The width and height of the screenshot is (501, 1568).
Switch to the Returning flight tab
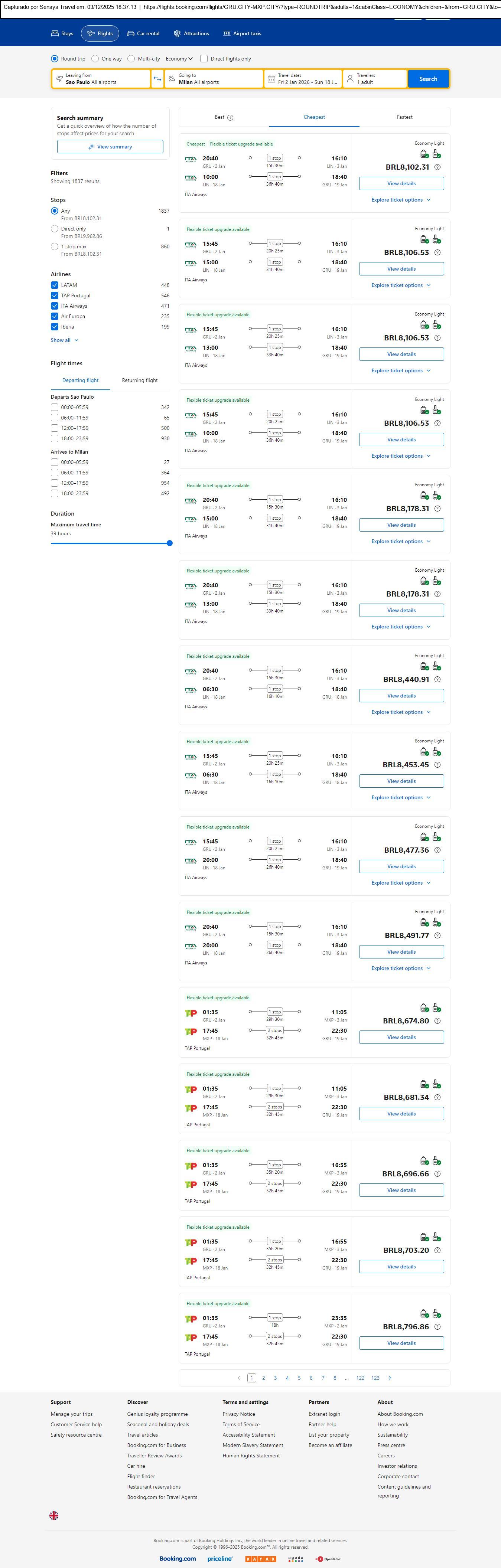[x=139, y=380]
